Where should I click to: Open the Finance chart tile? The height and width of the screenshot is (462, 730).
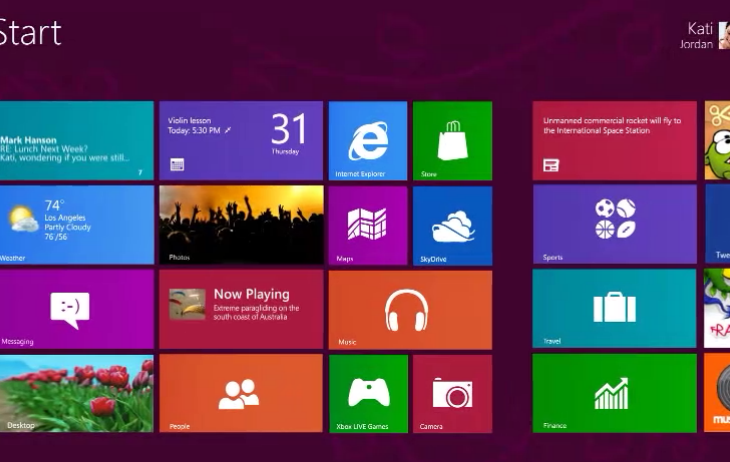click(614, 393)
